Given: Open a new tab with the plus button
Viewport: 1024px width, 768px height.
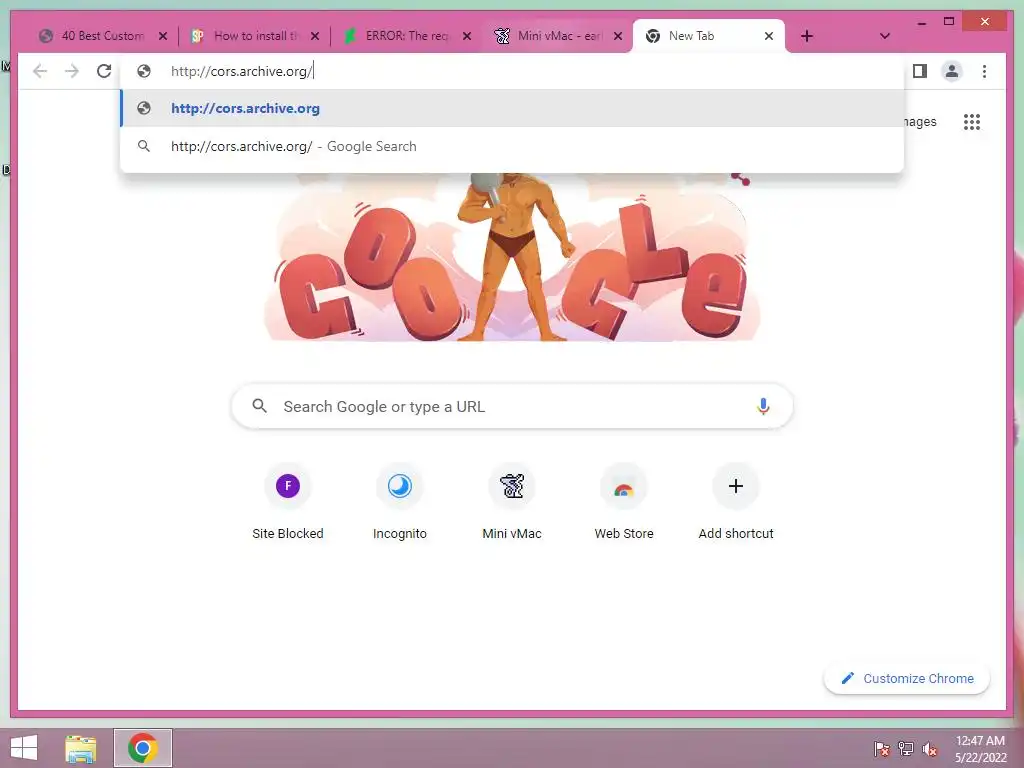Looking at the screenshot, I should pyautogui.click(x=807, y=36).
